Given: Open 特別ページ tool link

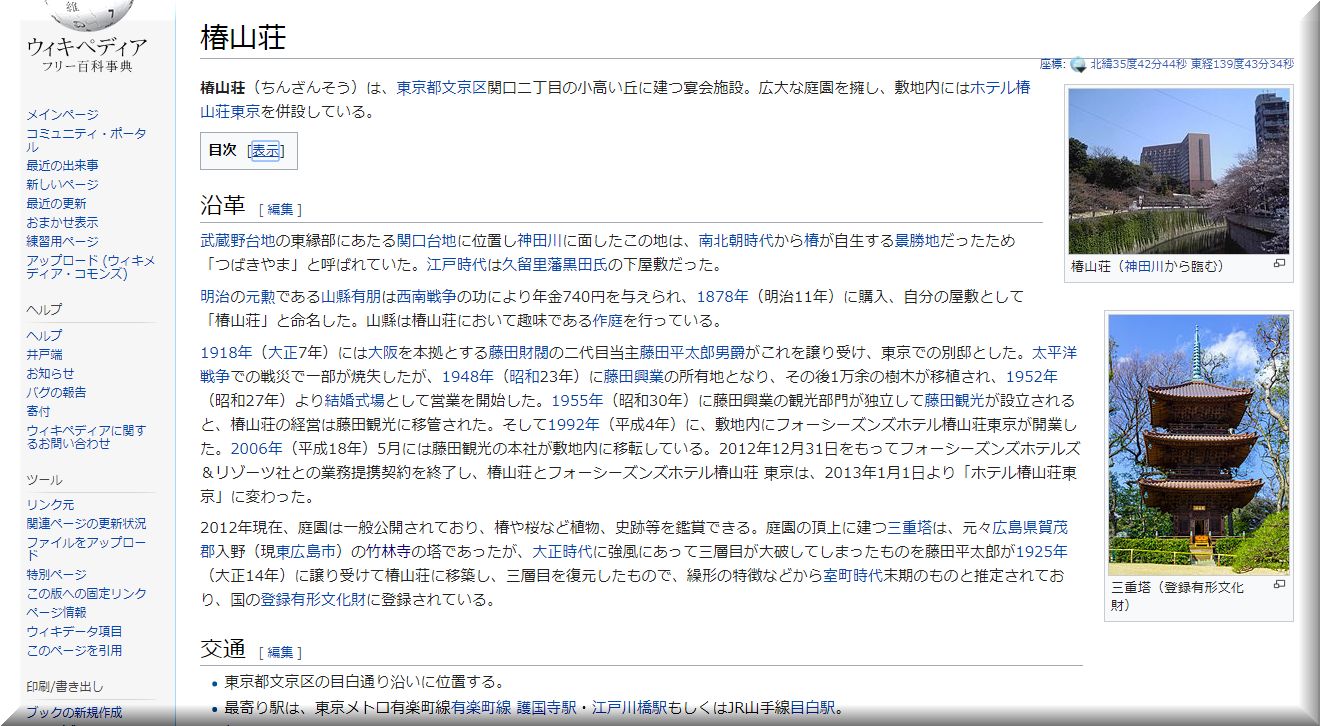Looking at the screenshot, I should point(56,575).
